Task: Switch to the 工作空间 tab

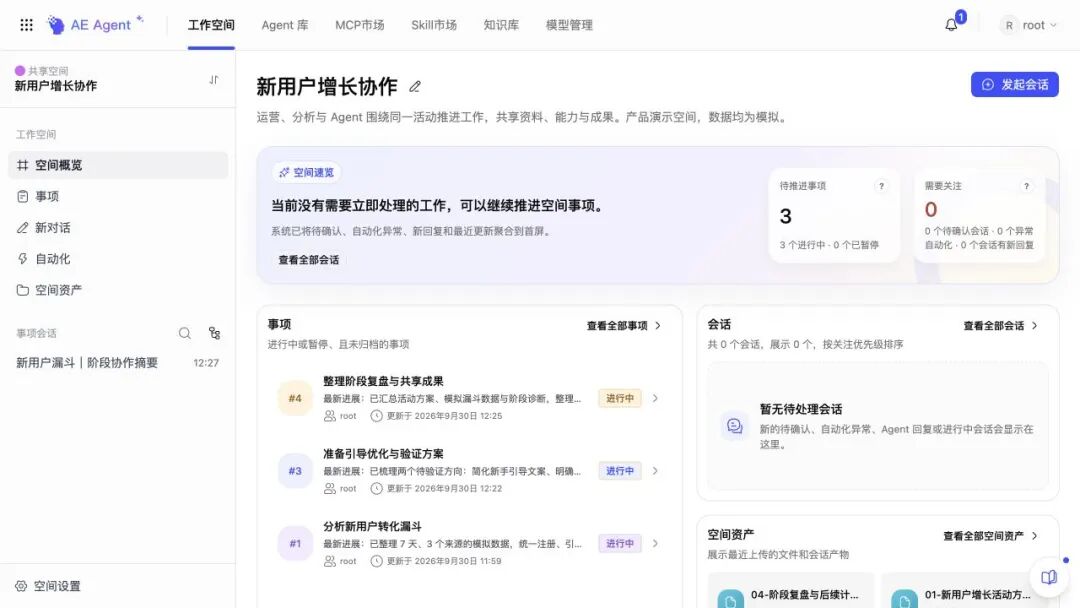Action: [211, 25]
